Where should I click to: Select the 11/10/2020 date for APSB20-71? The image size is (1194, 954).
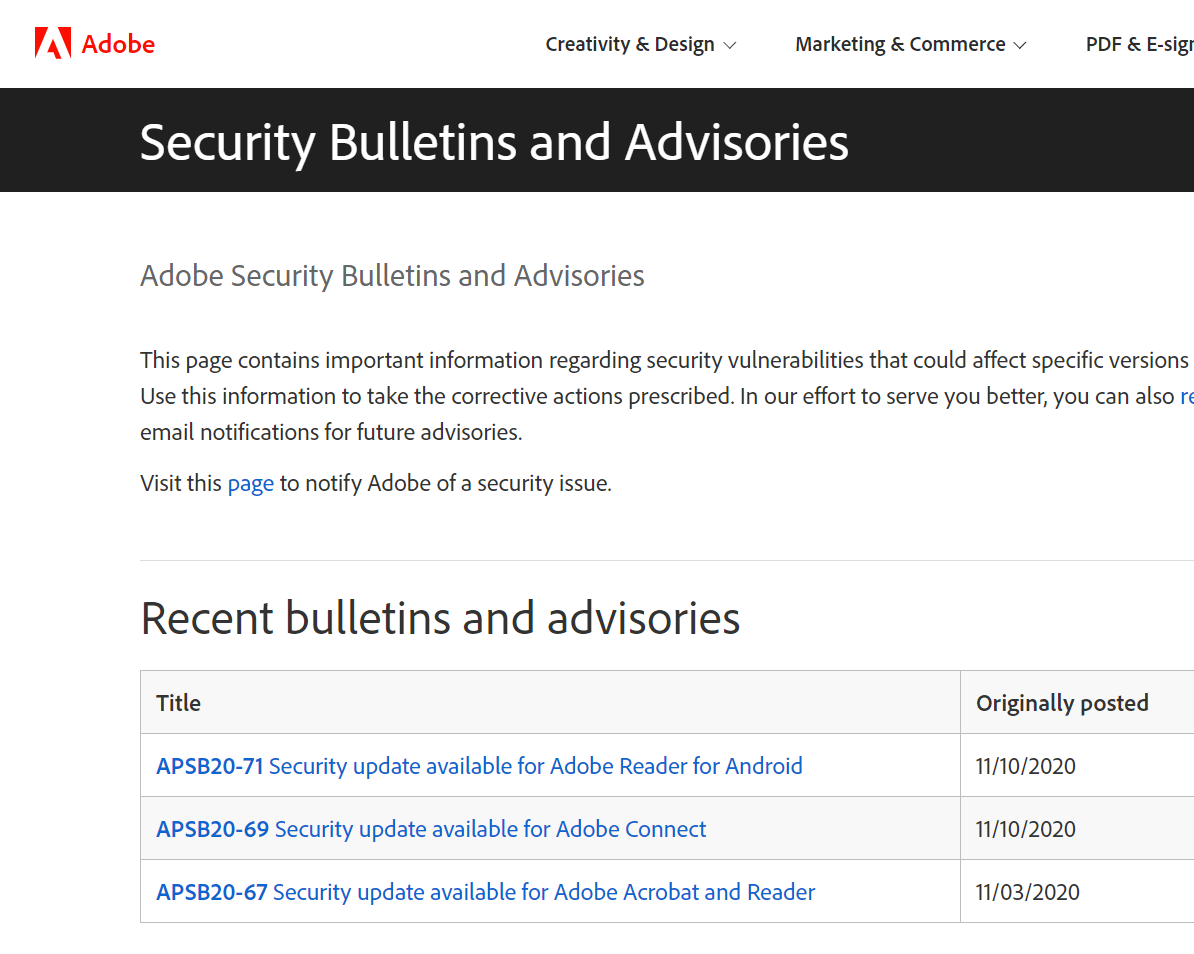[1025, 766]
